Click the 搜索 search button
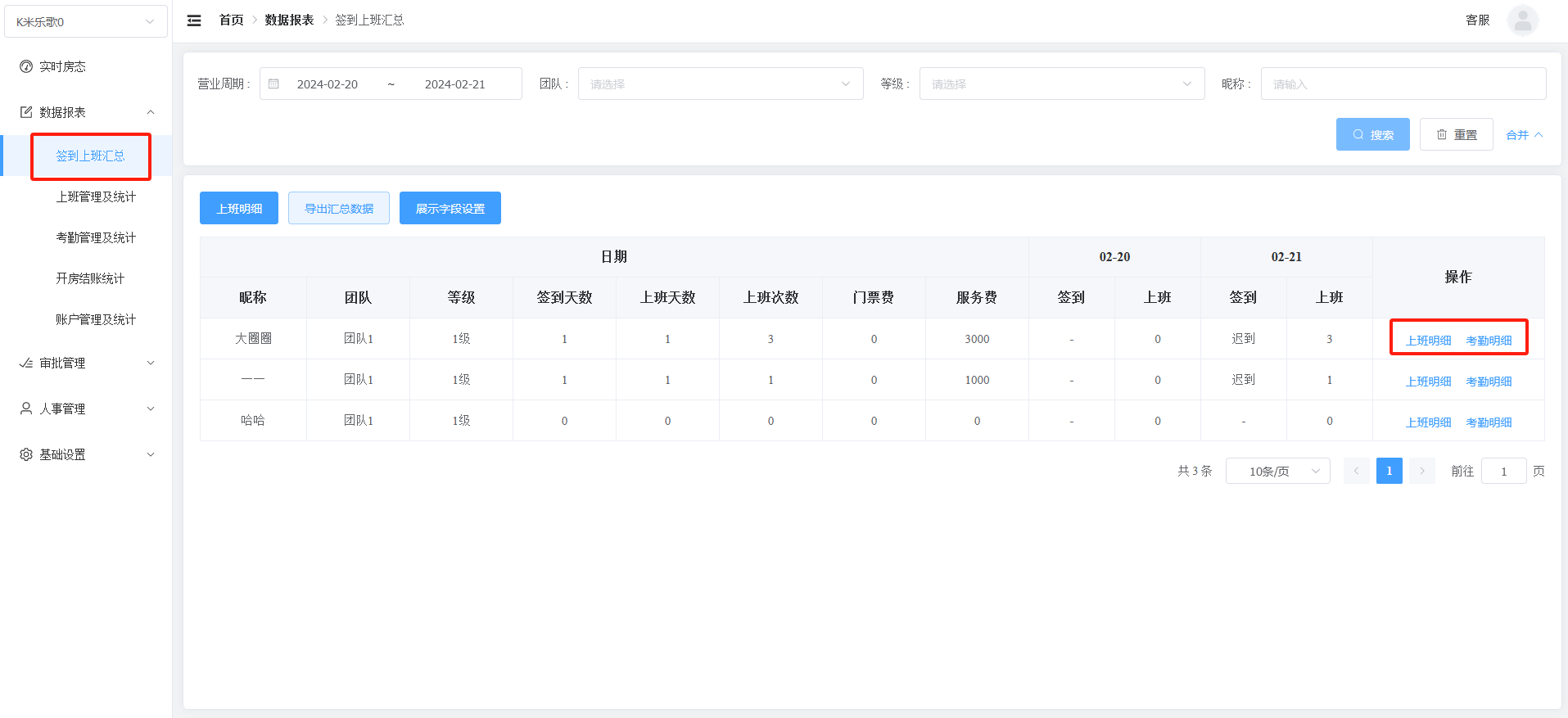1568x718 pixels. pos(1372,134)
